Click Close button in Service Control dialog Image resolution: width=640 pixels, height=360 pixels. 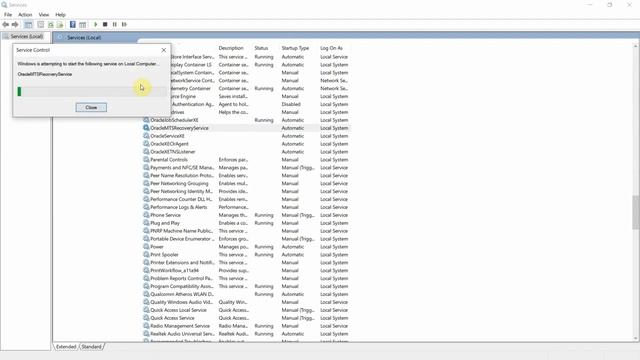[x=91, y=107]
